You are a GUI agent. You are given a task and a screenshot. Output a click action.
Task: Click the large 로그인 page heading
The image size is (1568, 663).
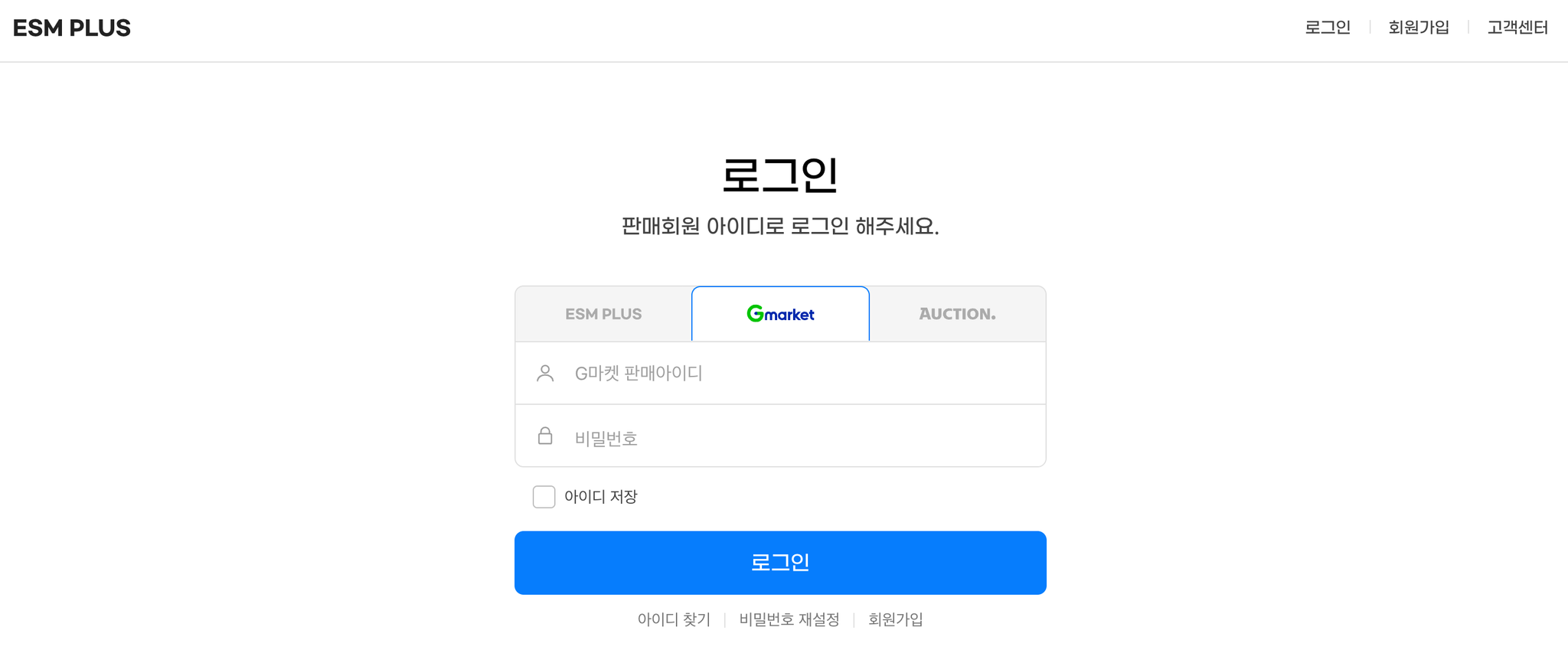pyautogui.click(x=780, y=175)
